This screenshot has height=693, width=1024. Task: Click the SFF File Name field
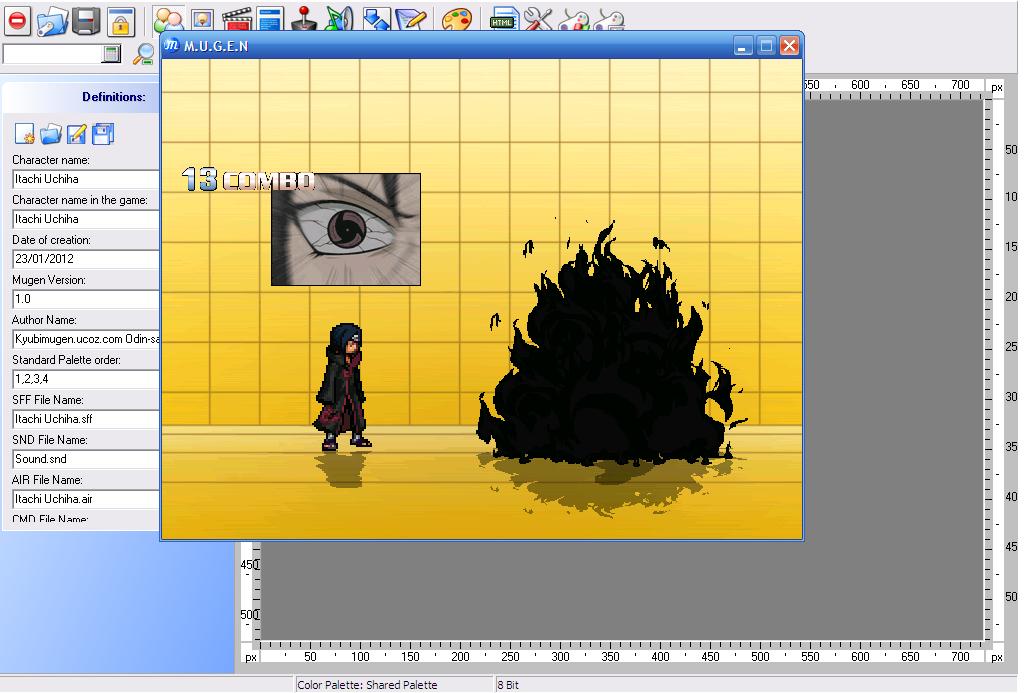pos(86,419)
